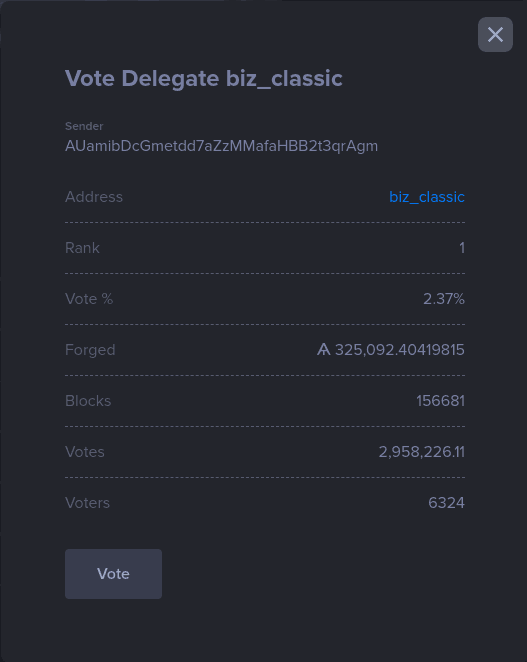The width and height of the screenshot is (527, 662).
Task: Click the Vote button
Action: (113, 574)
